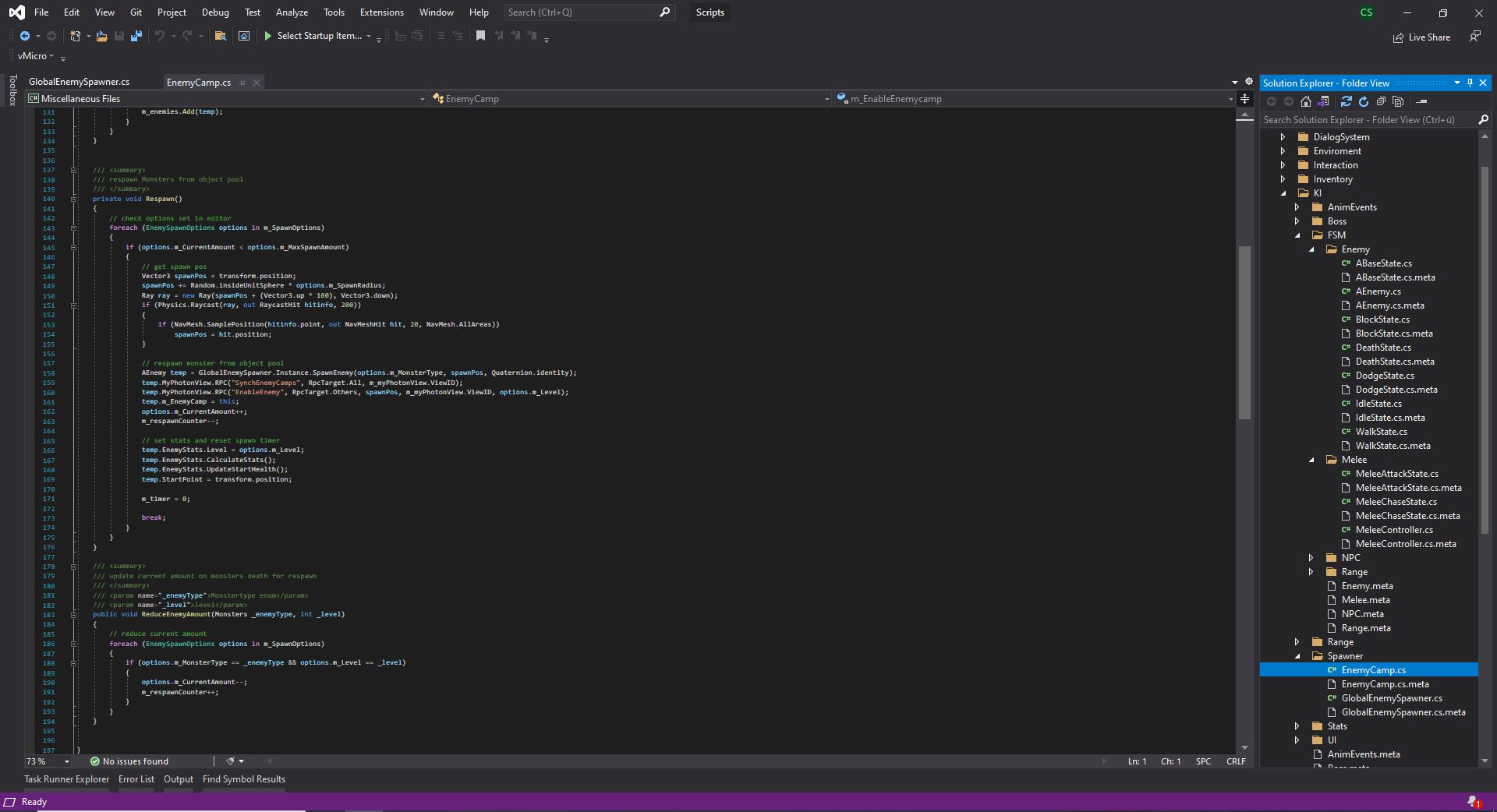Expand the Inventory folder
This screenshot has height=812, width=1497.
pyautogui.click(x=1283, y=179)
